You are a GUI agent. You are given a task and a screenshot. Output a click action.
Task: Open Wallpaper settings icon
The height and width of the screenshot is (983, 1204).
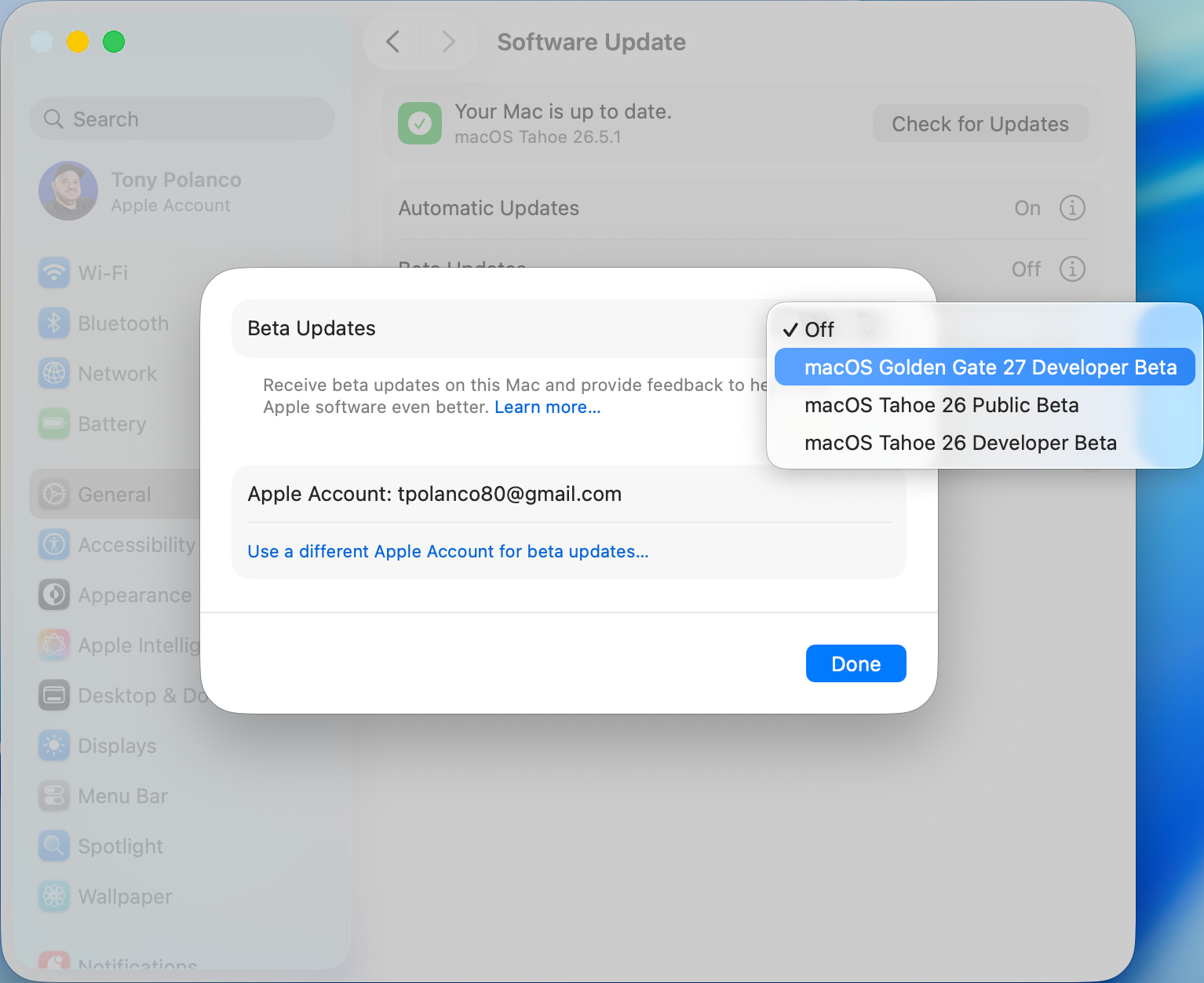tap(54, 897)
